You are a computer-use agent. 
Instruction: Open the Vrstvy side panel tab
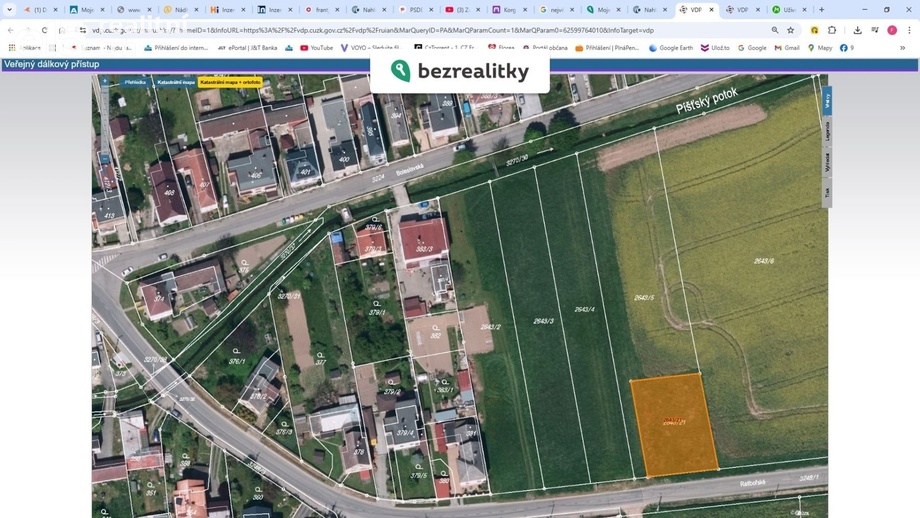click(x=827, y=101)
